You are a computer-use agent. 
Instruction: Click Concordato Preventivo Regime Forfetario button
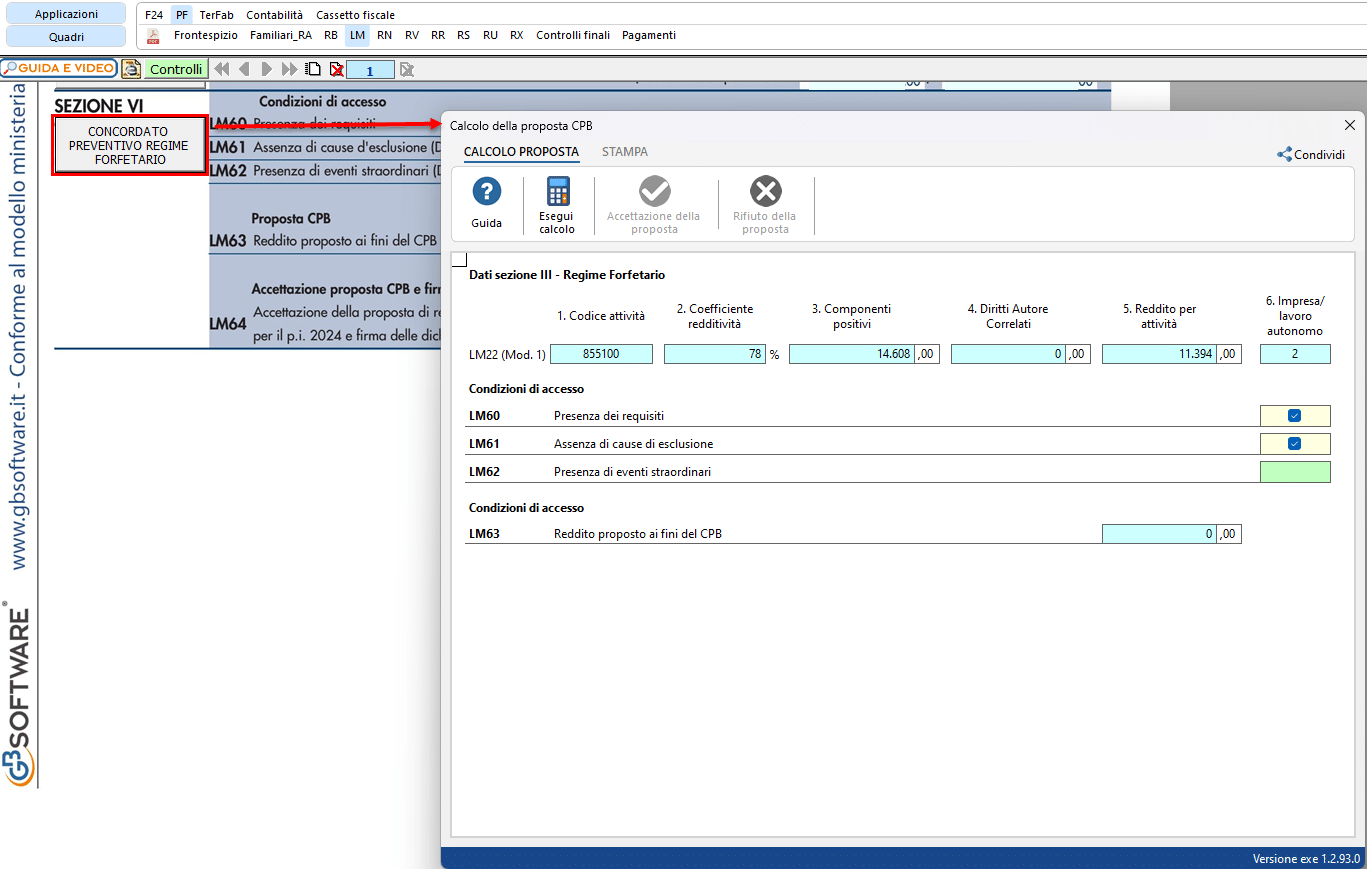click(x=129, y=146)
